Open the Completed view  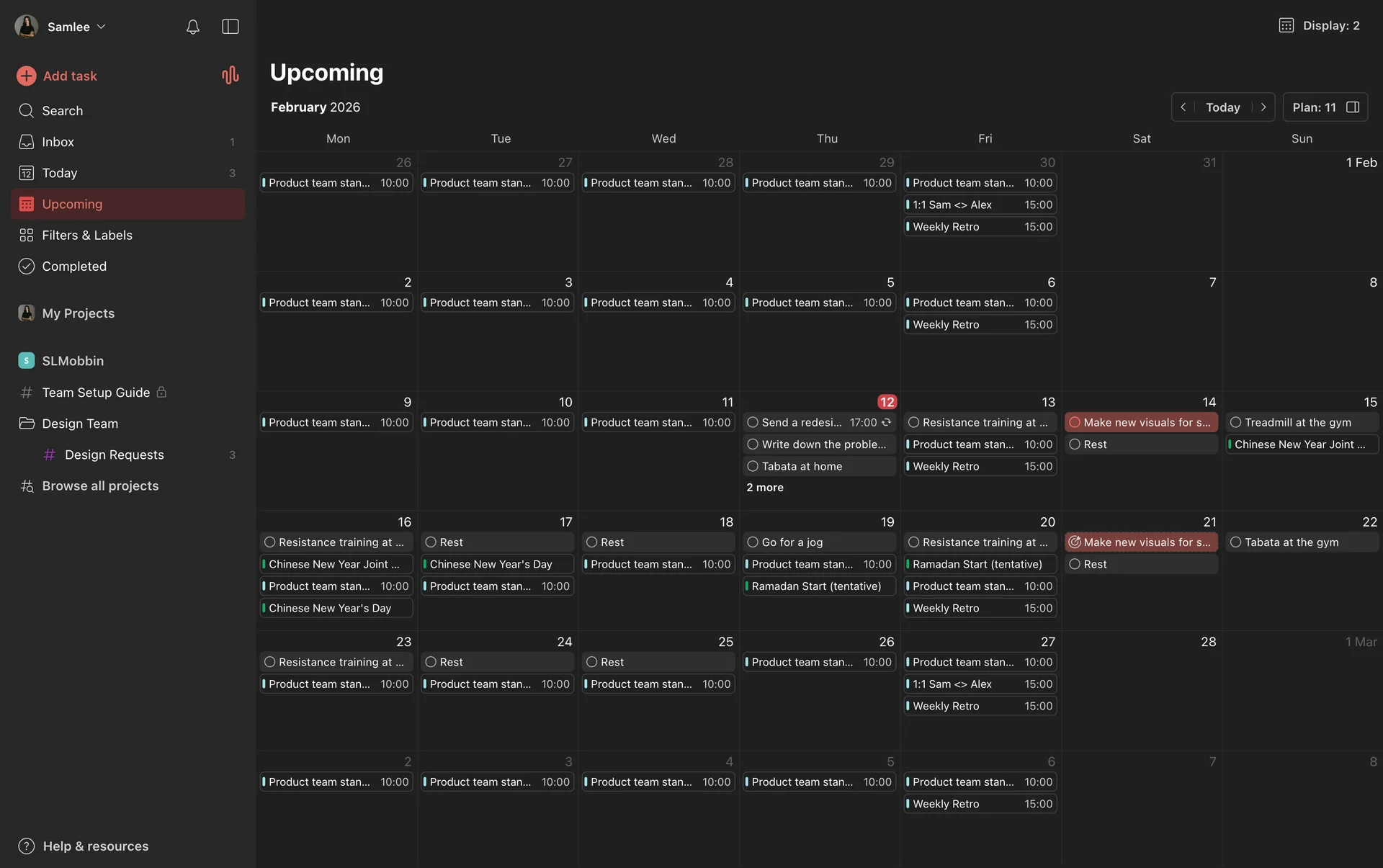(x=73, y=267)
